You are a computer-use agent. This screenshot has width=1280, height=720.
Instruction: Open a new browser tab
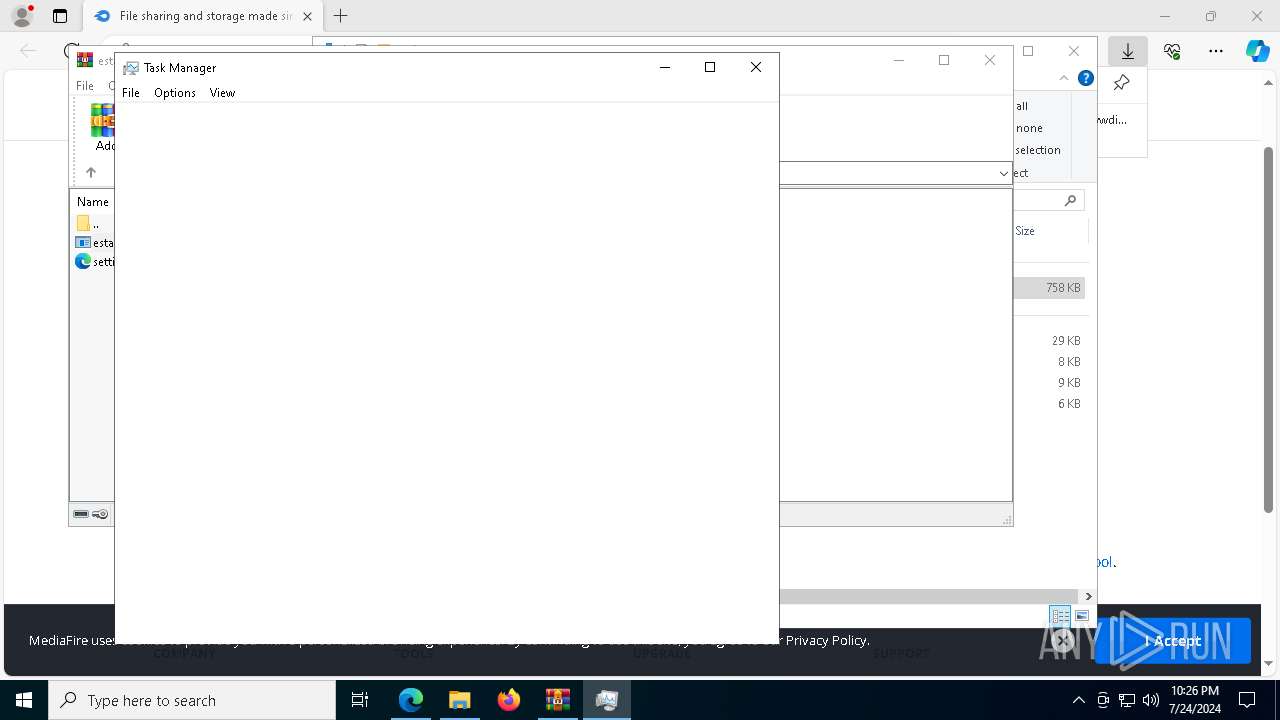340,16
